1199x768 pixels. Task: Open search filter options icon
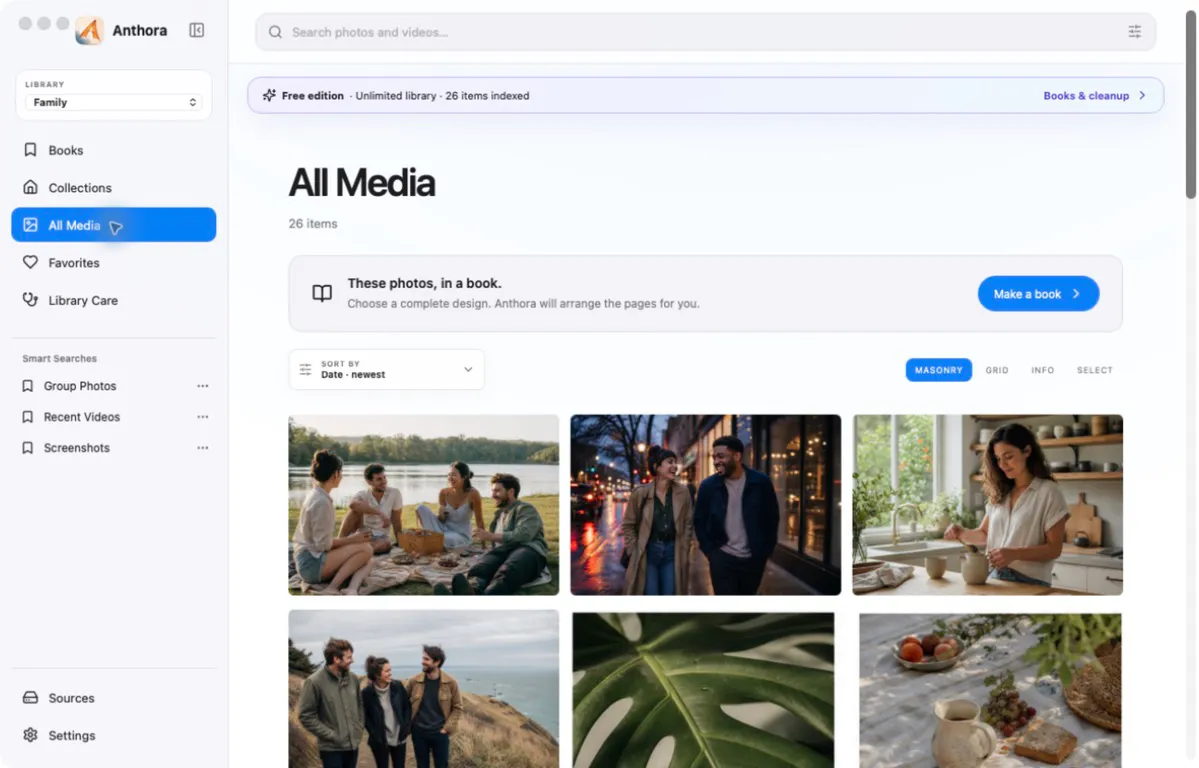coord(1135,31)
